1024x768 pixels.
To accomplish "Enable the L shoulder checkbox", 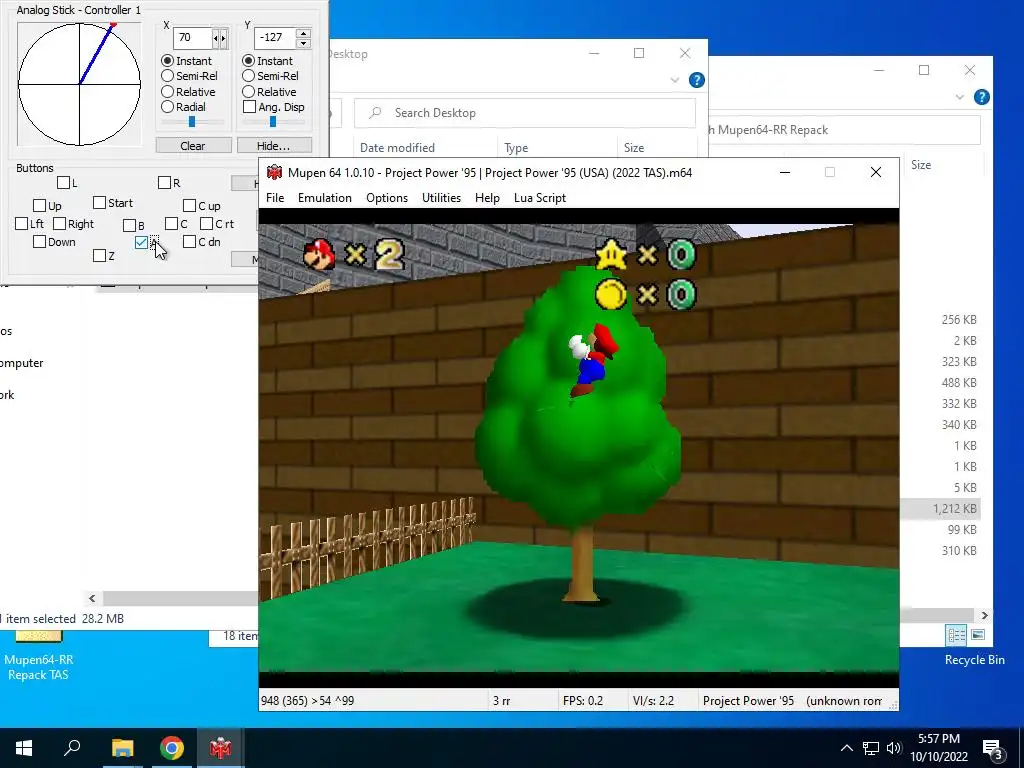I will [x=63, y=182].
